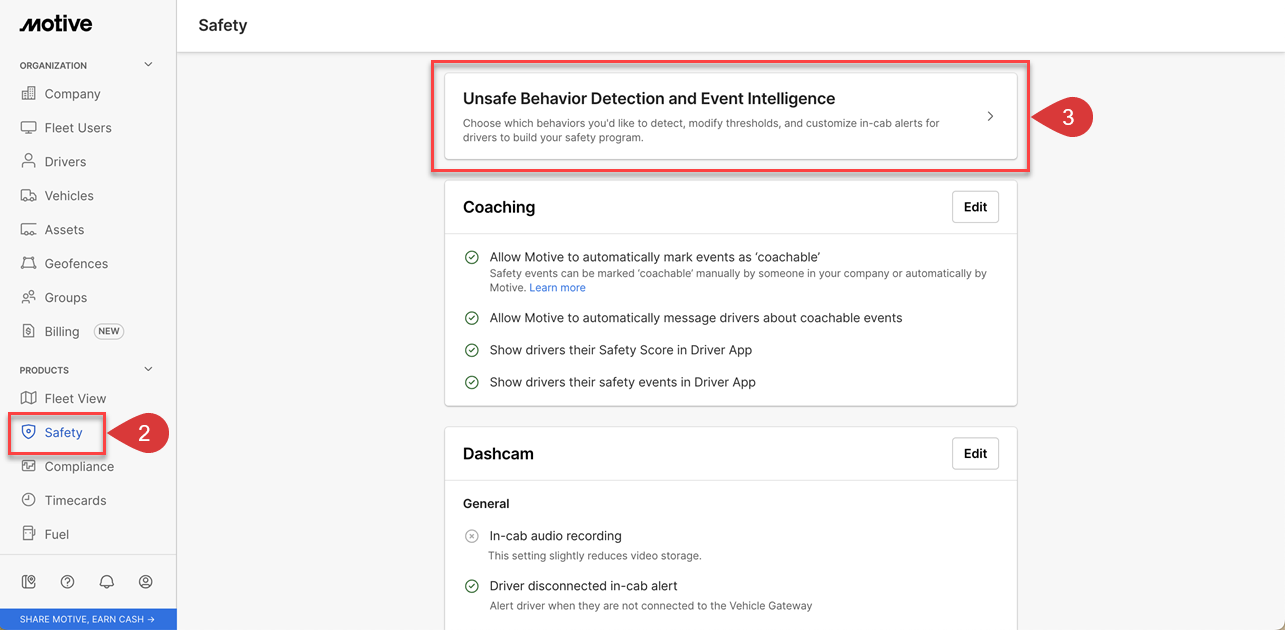Click the Vehicles truck icon

pos(29,195)
